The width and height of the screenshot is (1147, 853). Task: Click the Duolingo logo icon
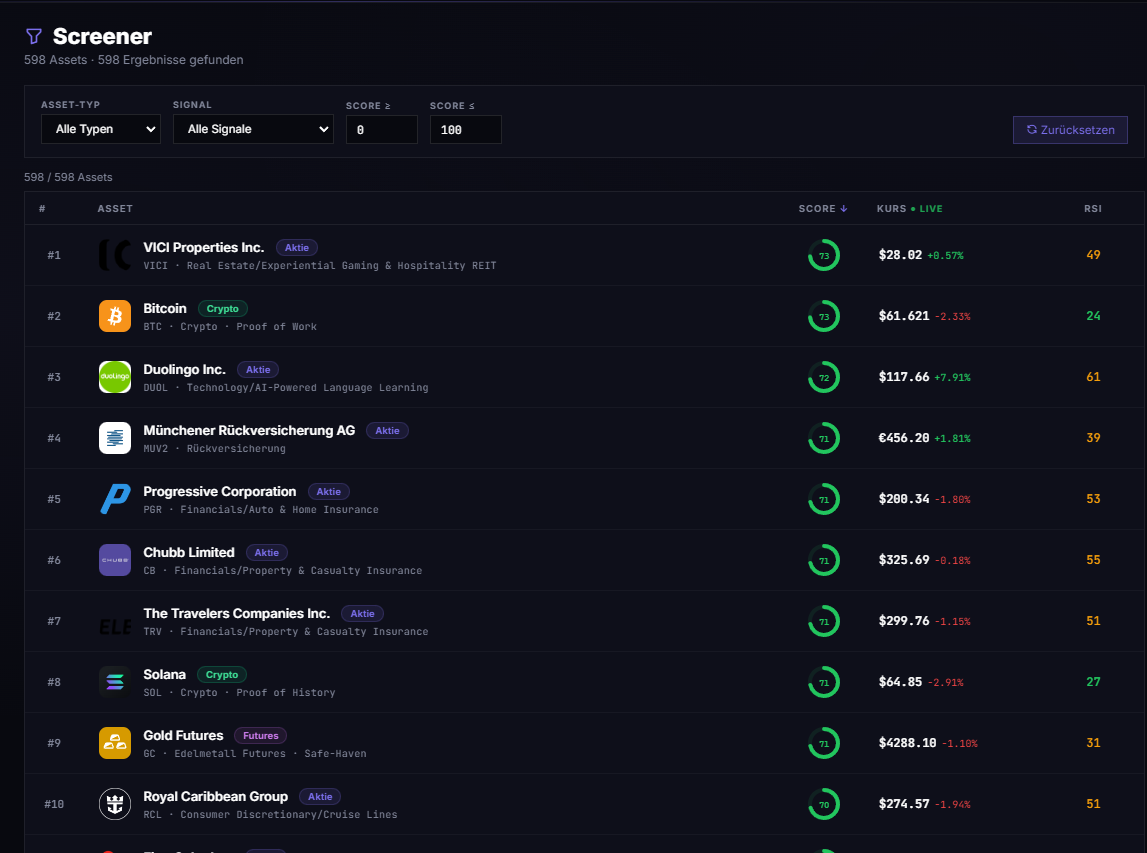[x=115, y=377]
